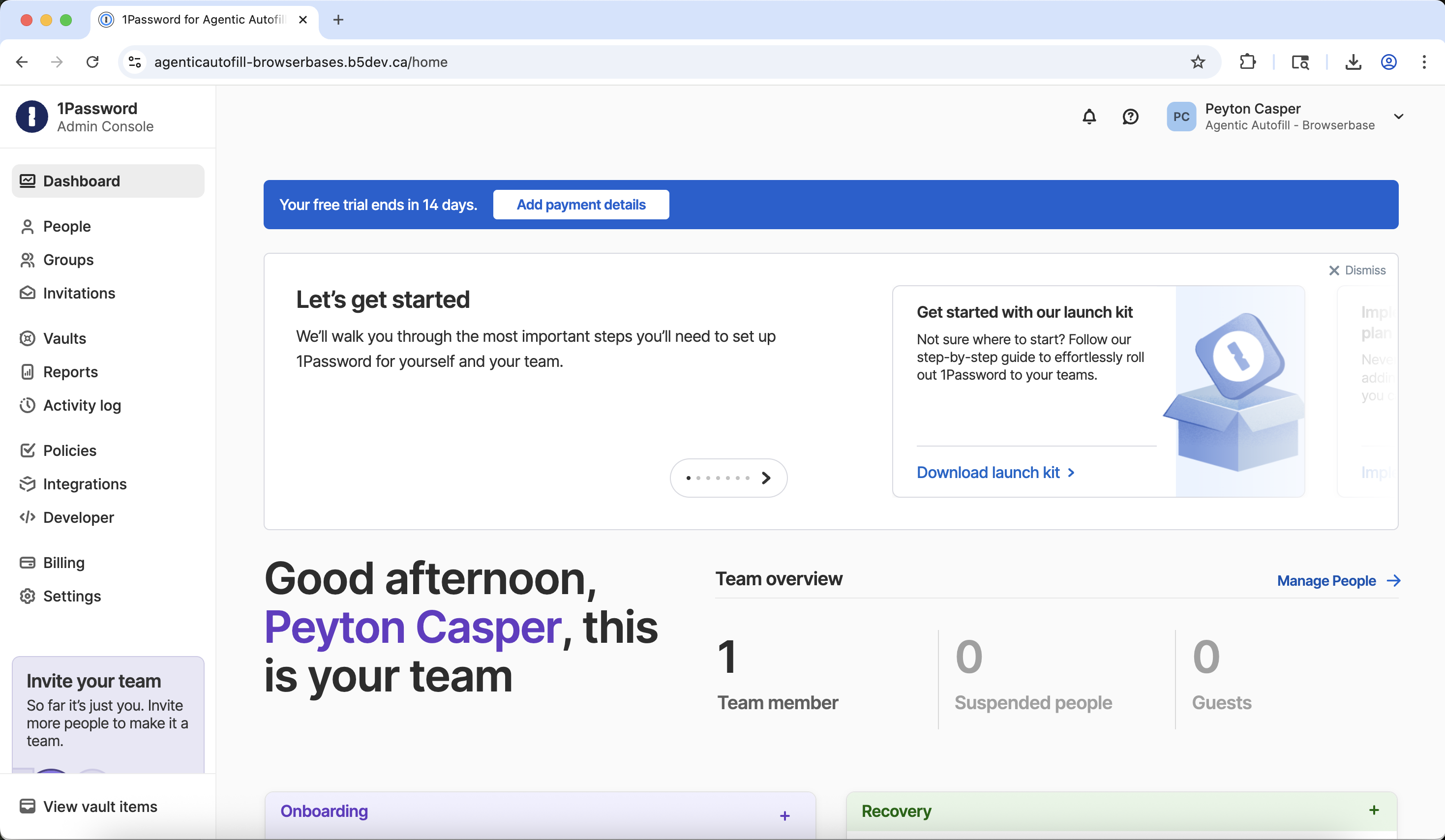The image size is (1445, 840).
Task: Click the 1Password logo
Action: (32, 117)
